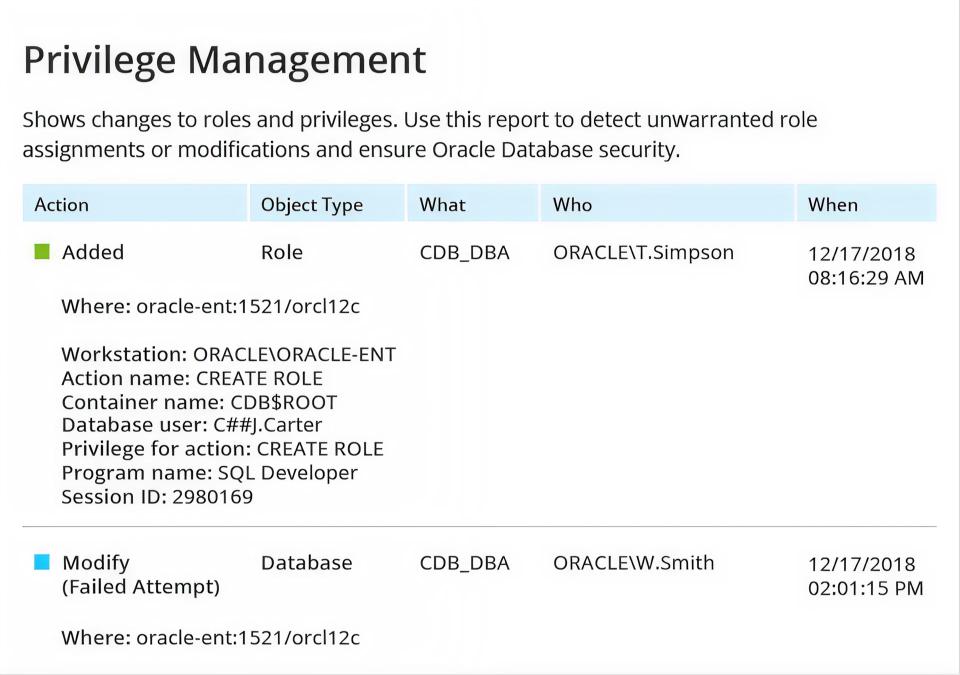Click the blue Modify status square
The image size is (960, 675).
[x=42, y=562]
